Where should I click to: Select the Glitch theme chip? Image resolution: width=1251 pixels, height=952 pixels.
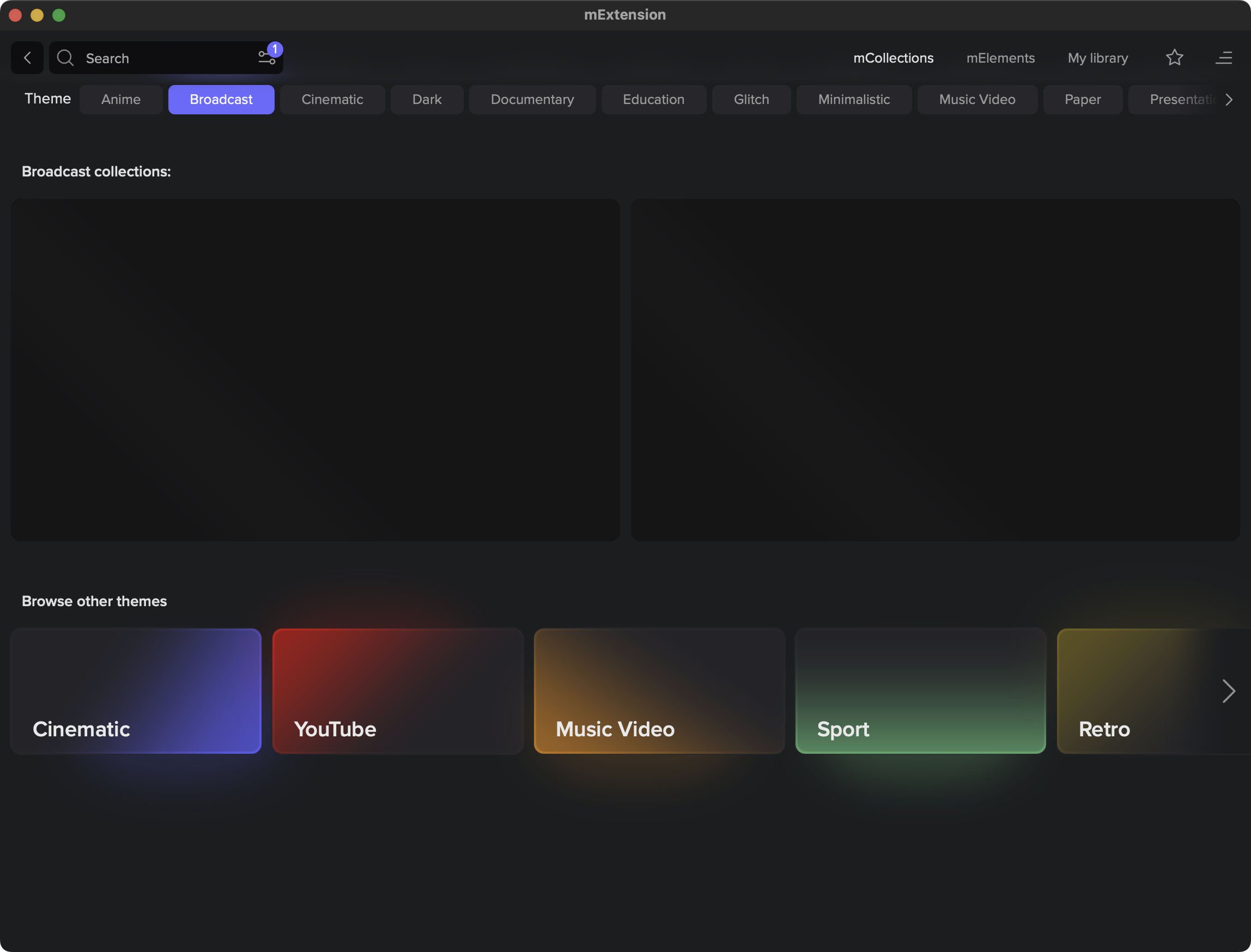pos(751,100)
